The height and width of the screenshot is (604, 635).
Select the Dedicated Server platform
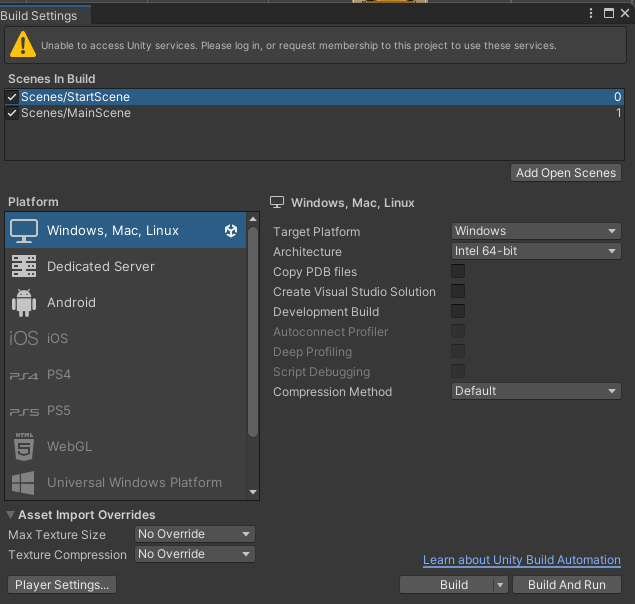tap(126, 266)
